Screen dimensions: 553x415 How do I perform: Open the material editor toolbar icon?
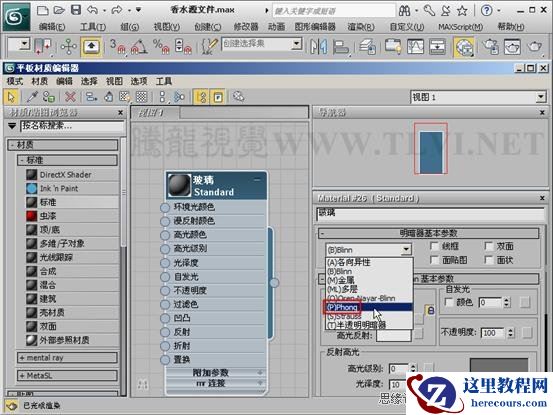click(463, 47)
